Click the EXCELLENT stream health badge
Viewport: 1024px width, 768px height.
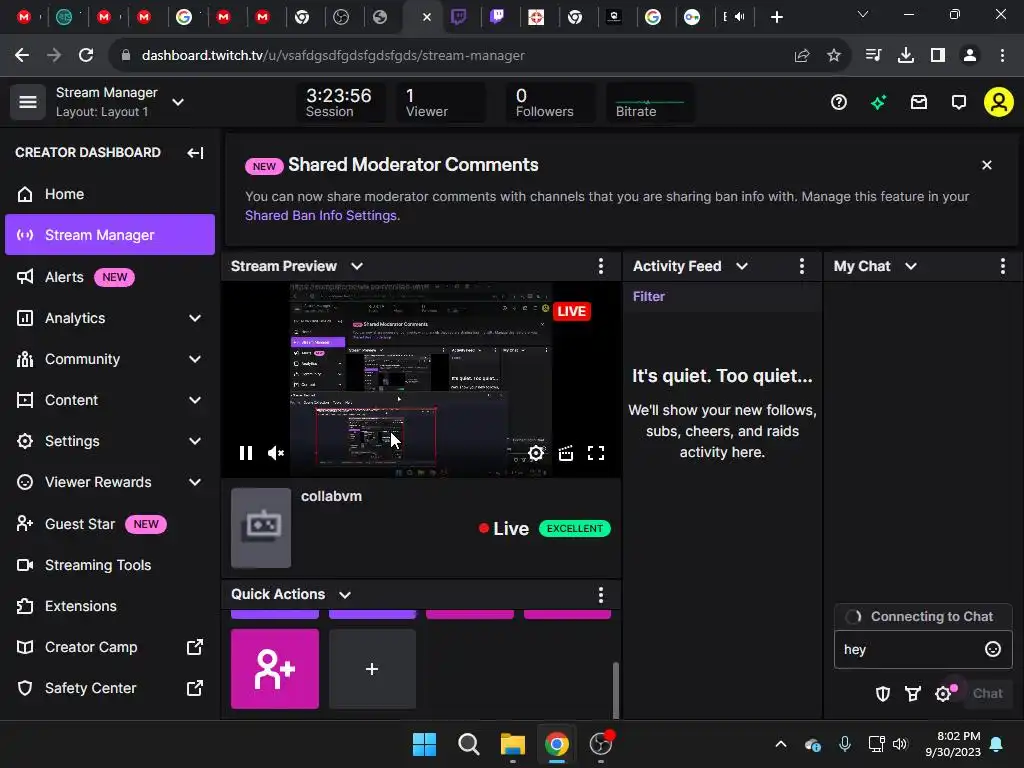point(575,528)
